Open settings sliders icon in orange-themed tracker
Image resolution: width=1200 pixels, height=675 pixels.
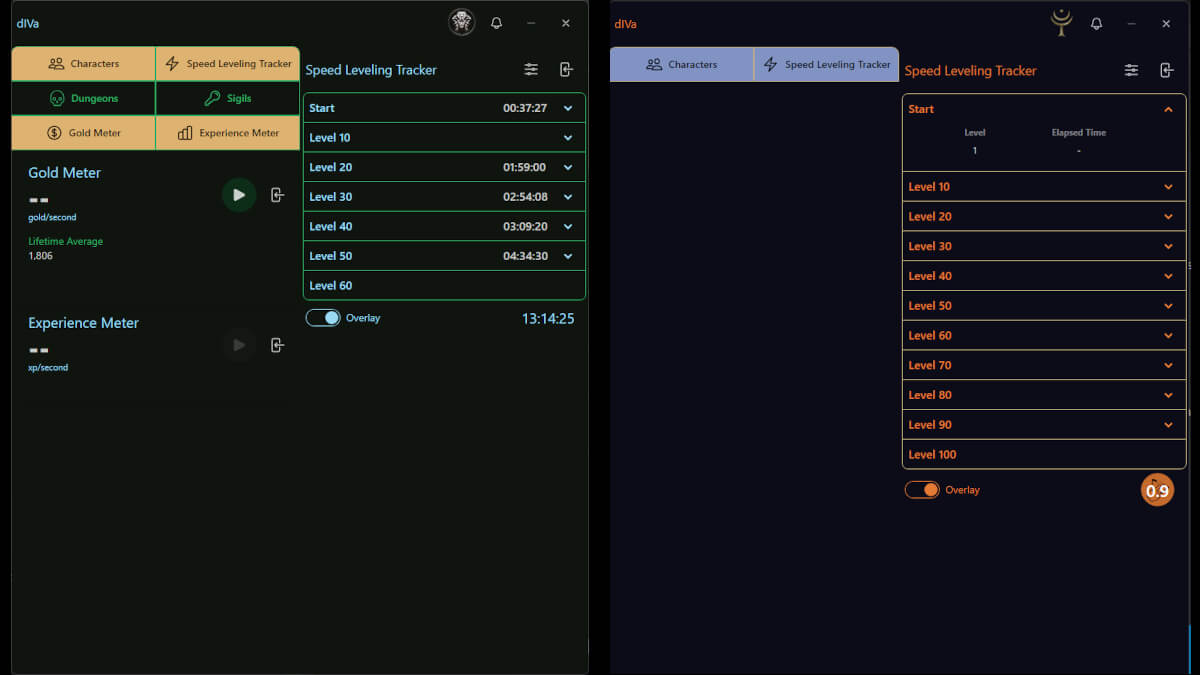click(x=1131, y=70)
